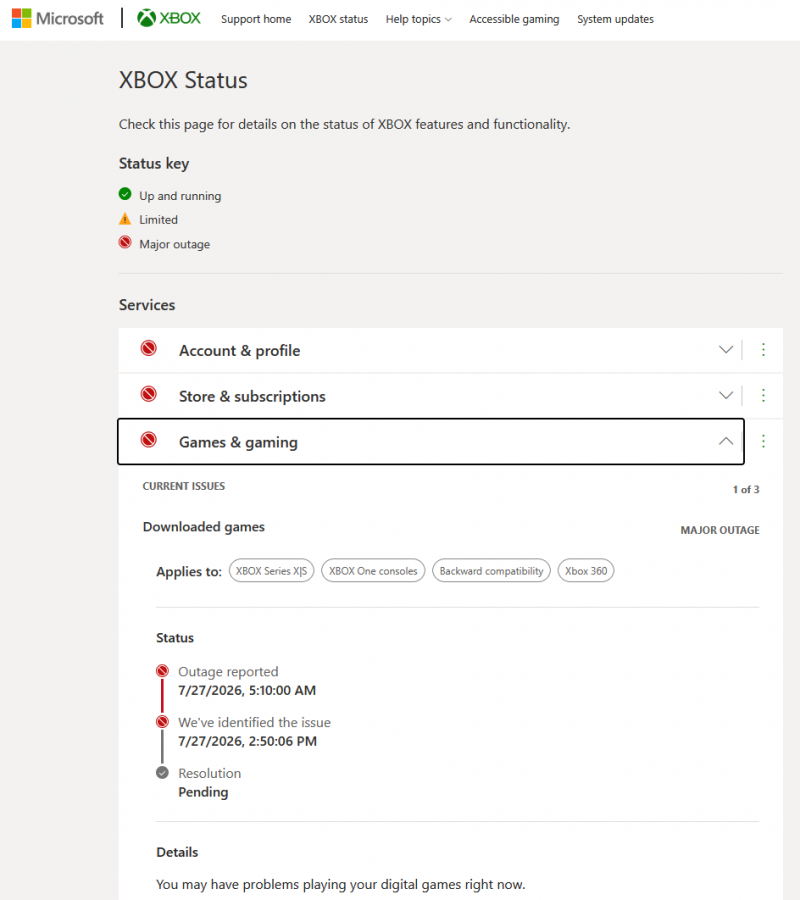Click the Outage reported timeline marker
800x900 pixels.
pyautogui.click(x=162, y=670)
